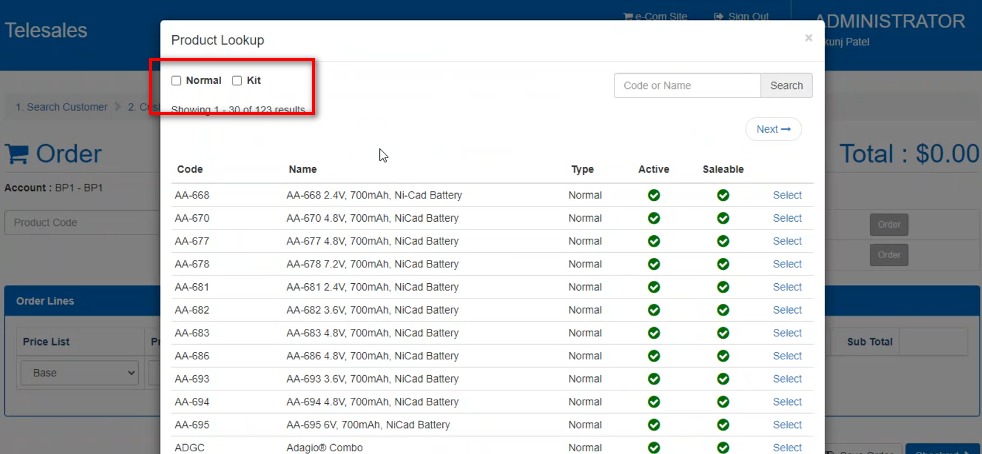Click the Code column header
Viewport: 982px width, 454px height.
(x=190, y=169)
